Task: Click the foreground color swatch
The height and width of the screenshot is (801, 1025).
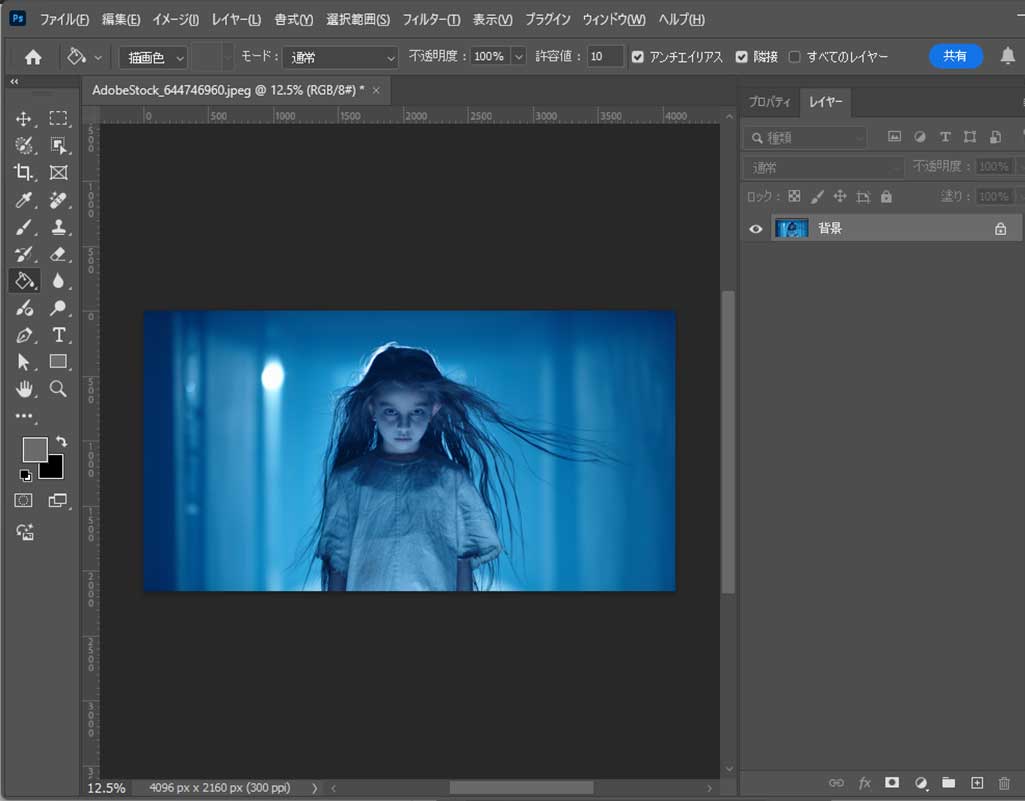Action: (x=34, y=449)
